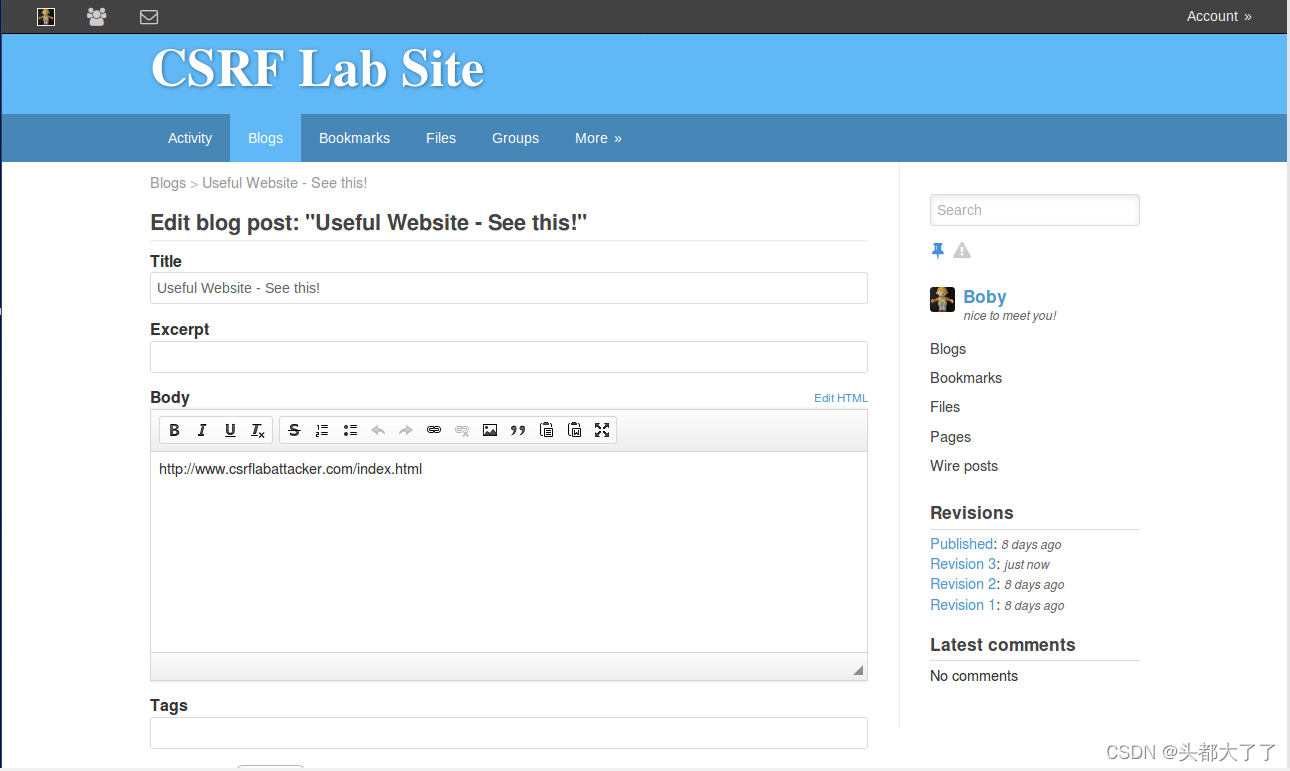Open Revision 3 from the Revisions list
Image resolution: width=1290 pixels, height=771 pixels.
click(x=962, y=563)
